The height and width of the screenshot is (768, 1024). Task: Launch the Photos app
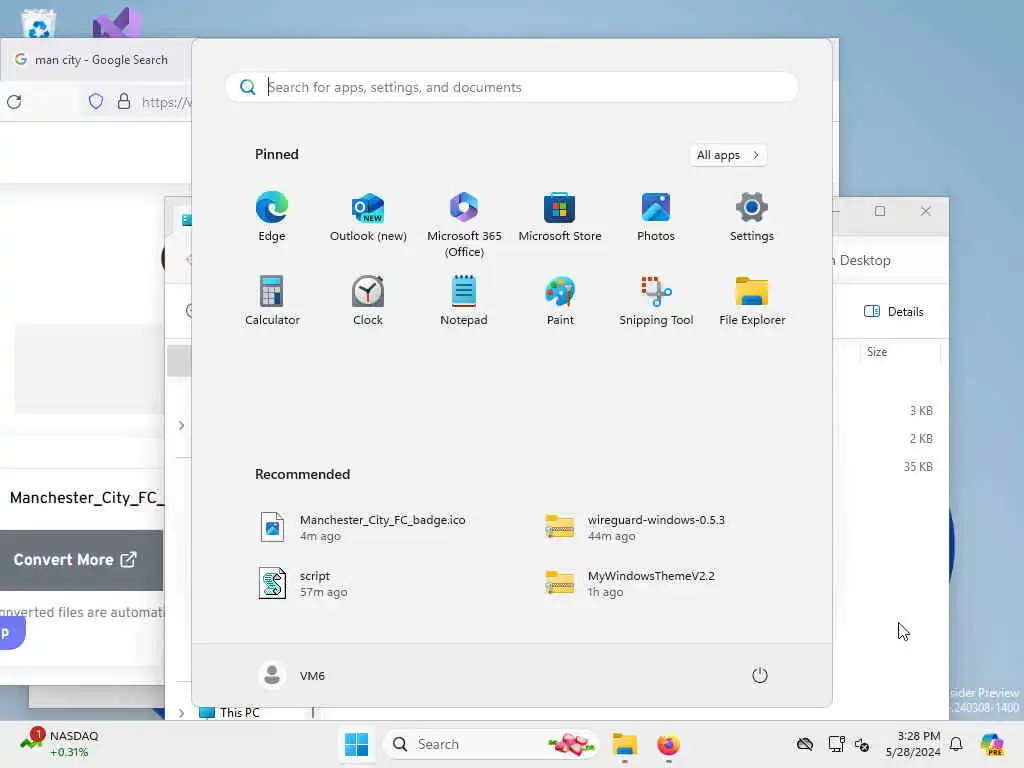[656, 217]
